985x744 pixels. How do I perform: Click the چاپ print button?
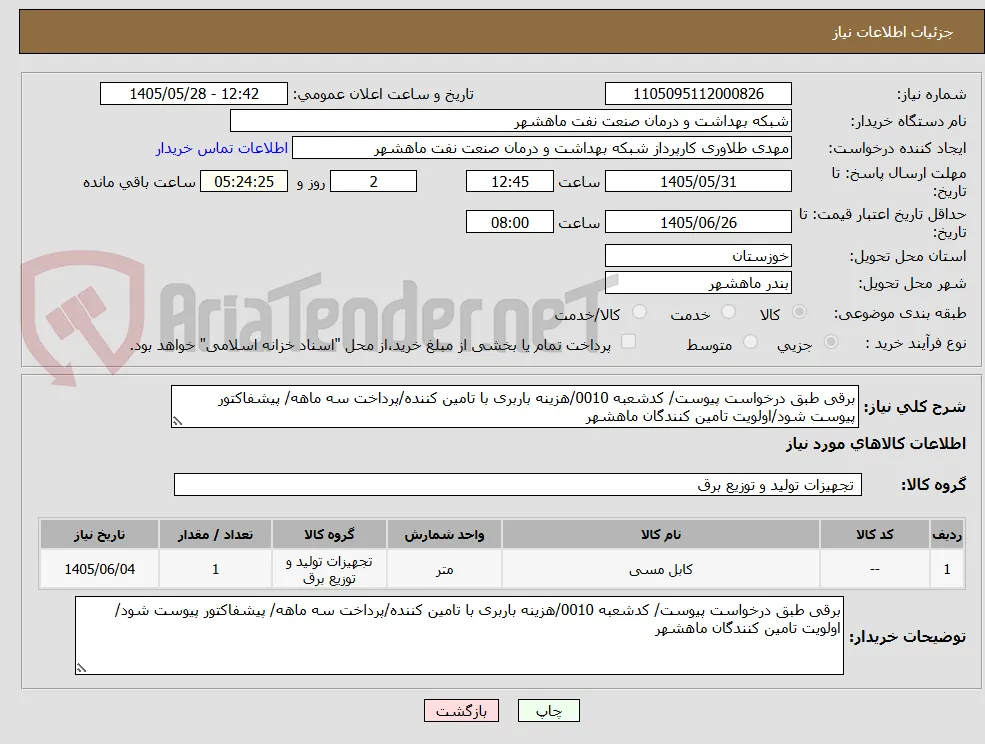tap(548, 711)
